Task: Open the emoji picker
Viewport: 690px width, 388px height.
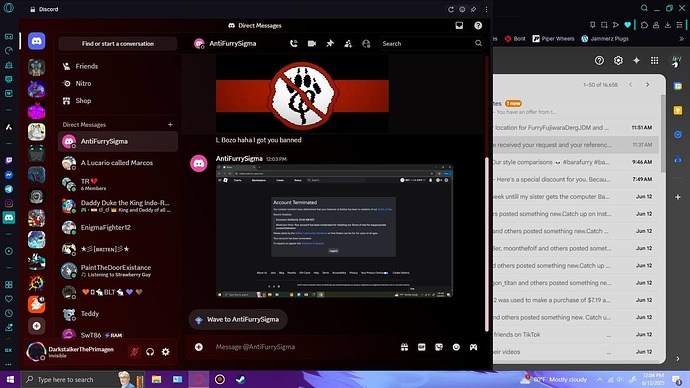Action: point(456,347)
